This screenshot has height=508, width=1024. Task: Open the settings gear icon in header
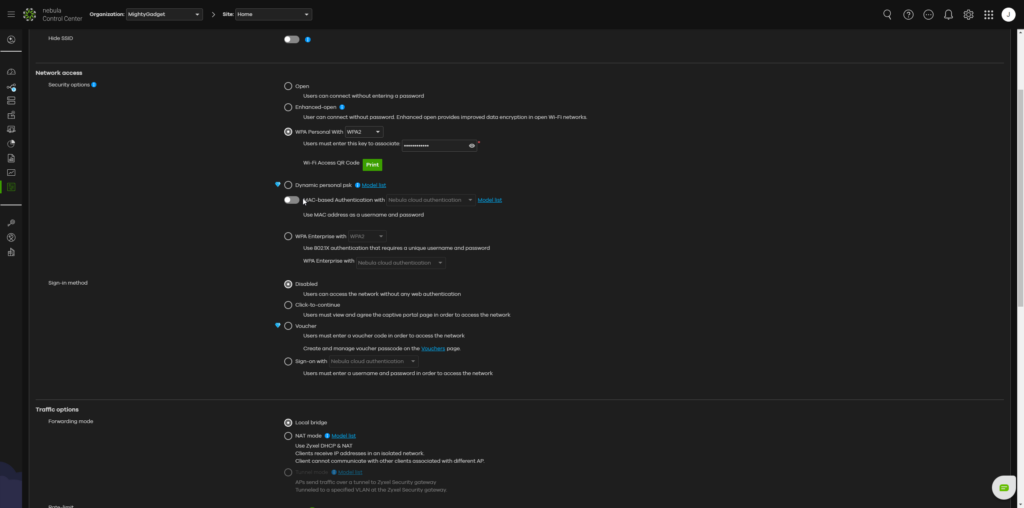click(968, 14)
